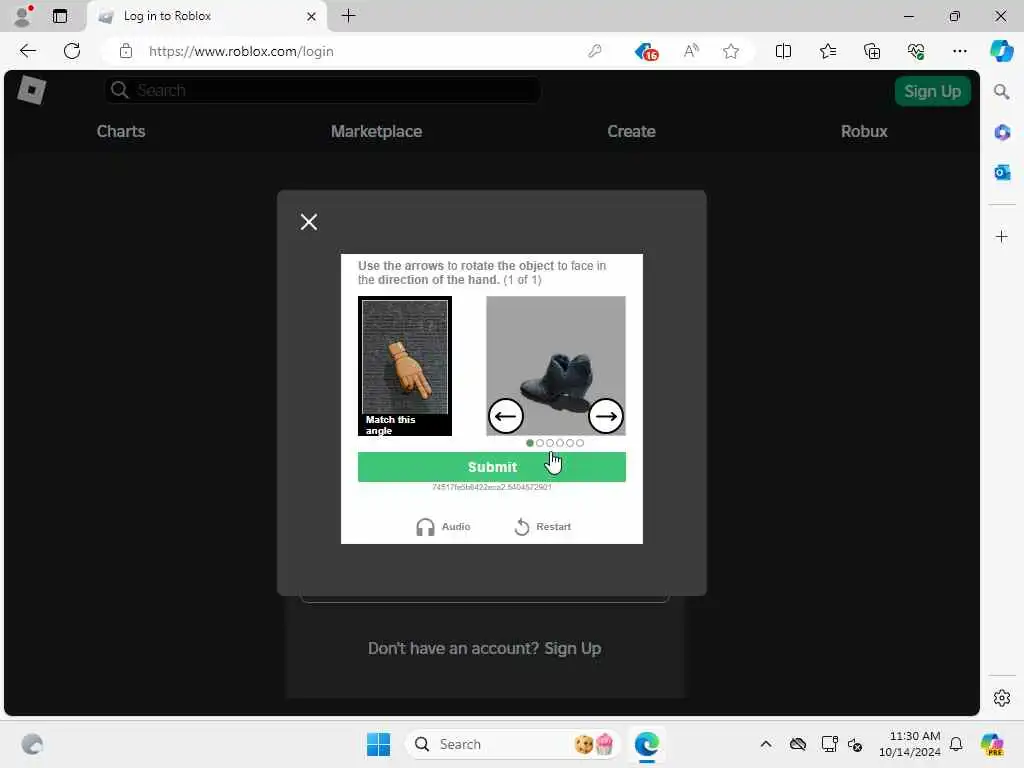Open Copilot preview in taskbar

pos(992,744)
